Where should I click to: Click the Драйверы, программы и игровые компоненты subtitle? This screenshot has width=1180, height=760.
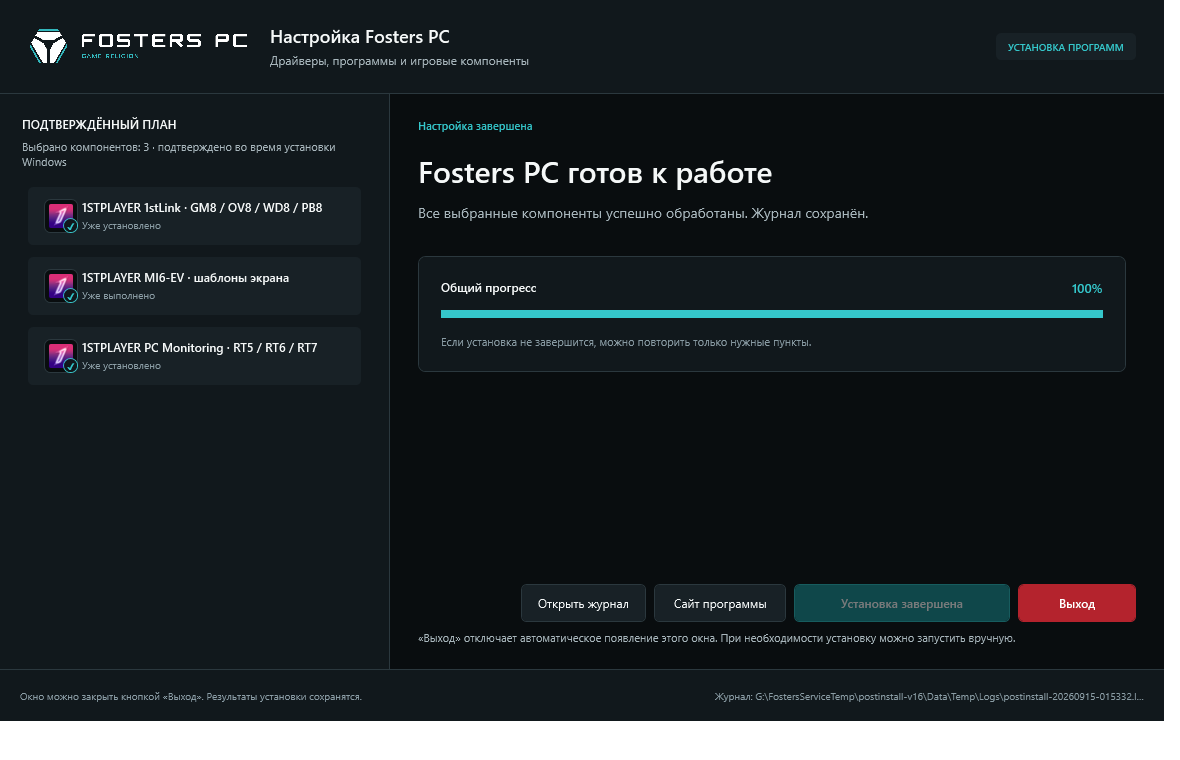tap(399, 62)
